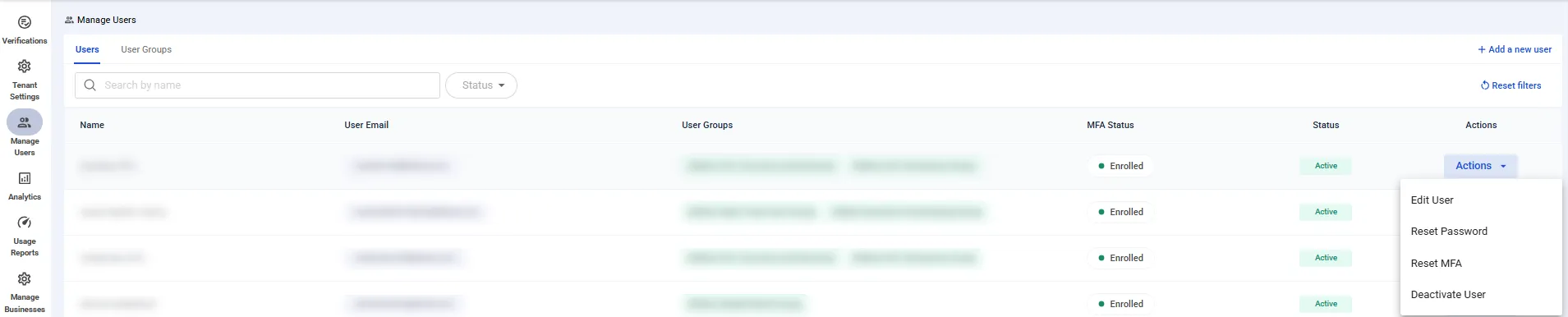Click the Enrolled badge in the second row
1568x317 pixels.
[x=1120, y=212]
